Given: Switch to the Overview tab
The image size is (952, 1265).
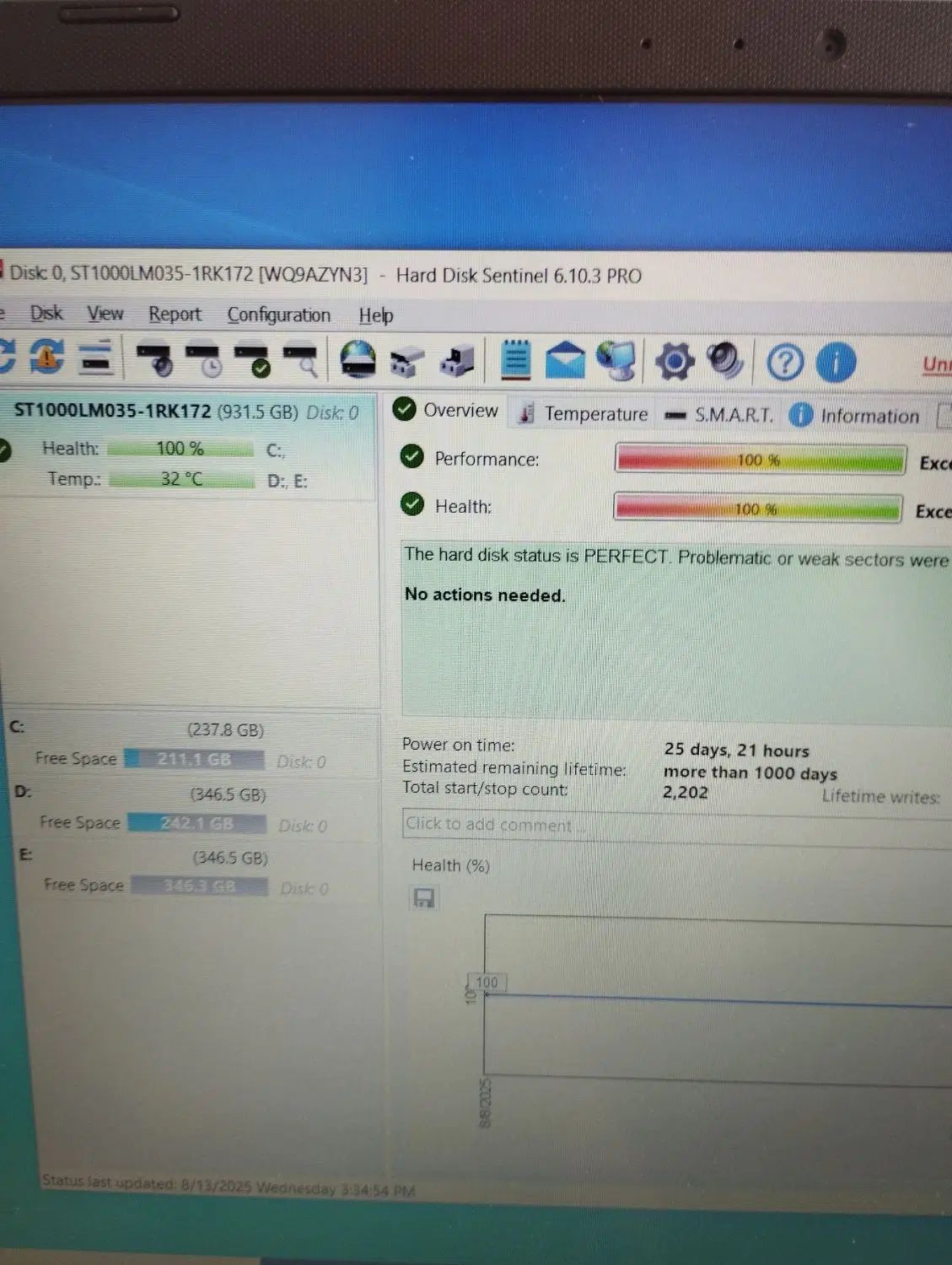Looking at the screenshot, I should [446, 411].
